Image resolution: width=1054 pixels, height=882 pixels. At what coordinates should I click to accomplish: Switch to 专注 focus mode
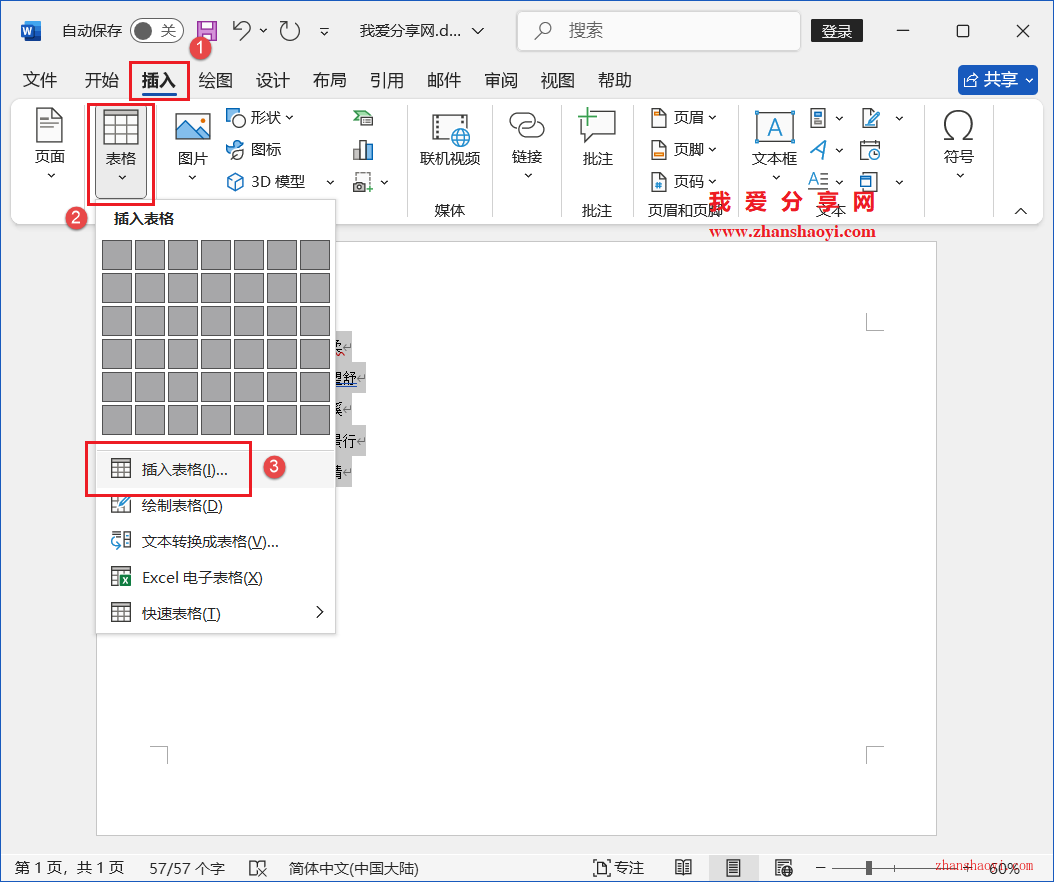point(618,868)
